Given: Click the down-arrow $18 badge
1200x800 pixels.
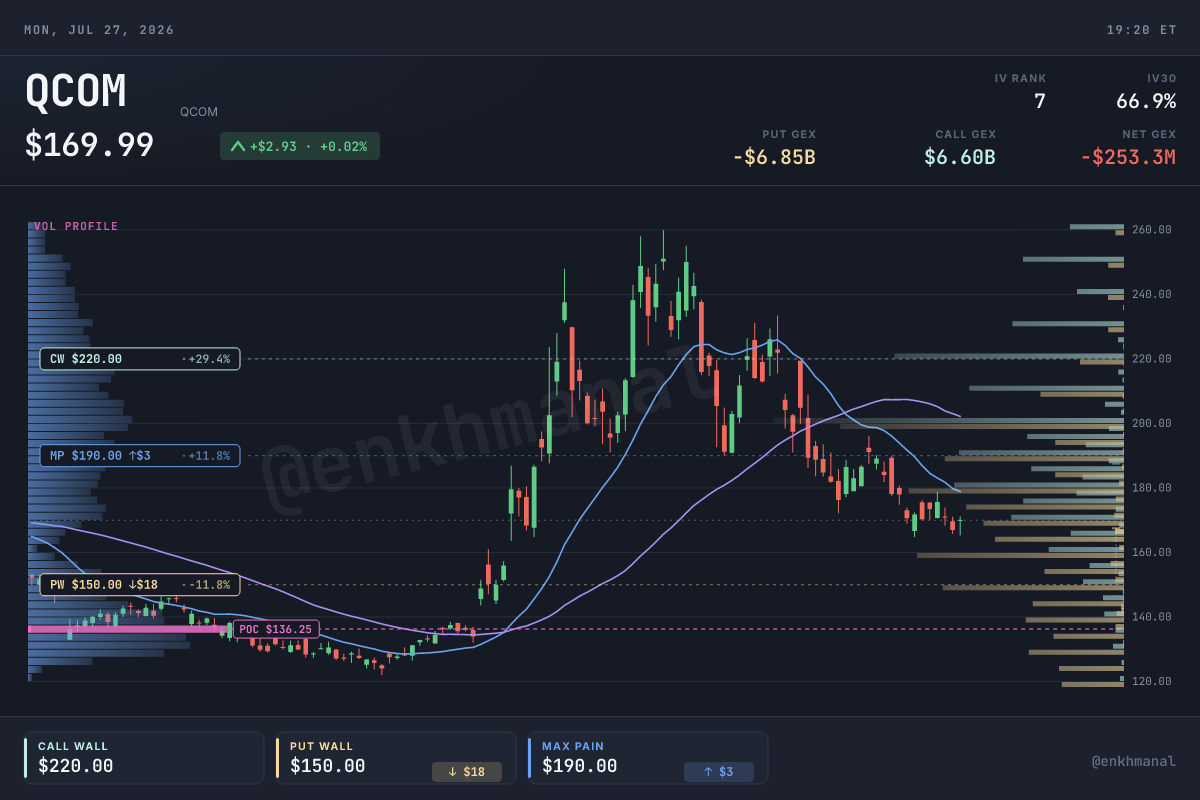Looking at the screenshot, I should pos(467,771).
